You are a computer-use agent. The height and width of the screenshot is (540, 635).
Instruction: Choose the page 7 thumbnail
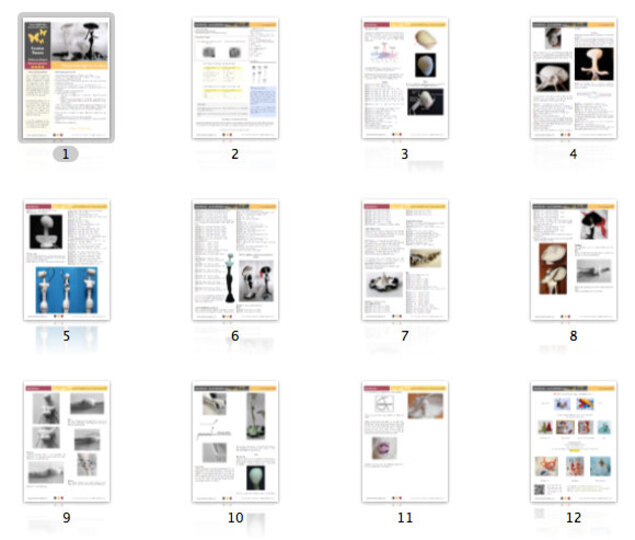point(404,260)
